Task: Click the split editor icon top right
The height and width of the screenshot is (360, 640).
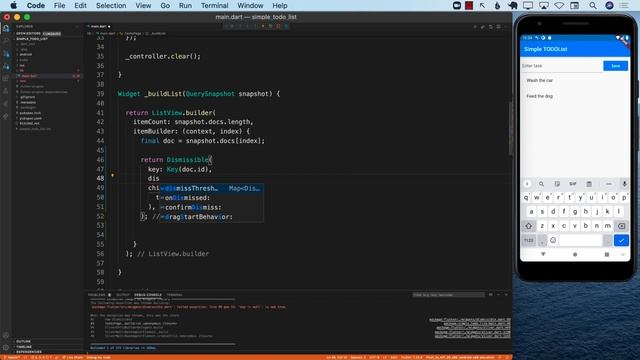Action: pyautogui.click(x=498, y=27)
